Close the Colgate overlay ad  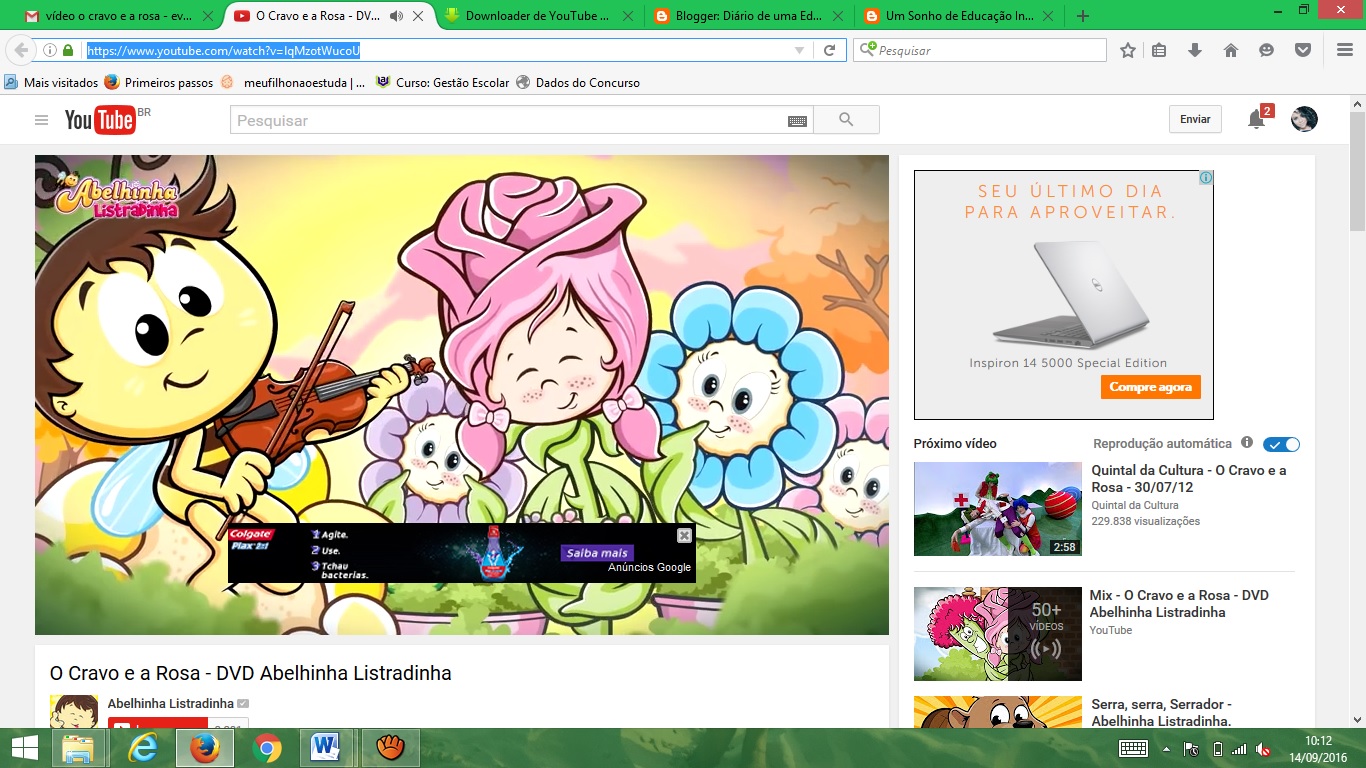(684, 535)
